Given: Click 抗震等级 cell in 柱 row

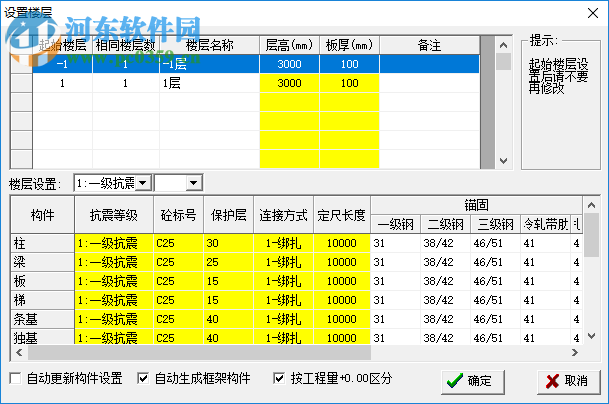Looking at the screenshot, I should coord(114,243).
